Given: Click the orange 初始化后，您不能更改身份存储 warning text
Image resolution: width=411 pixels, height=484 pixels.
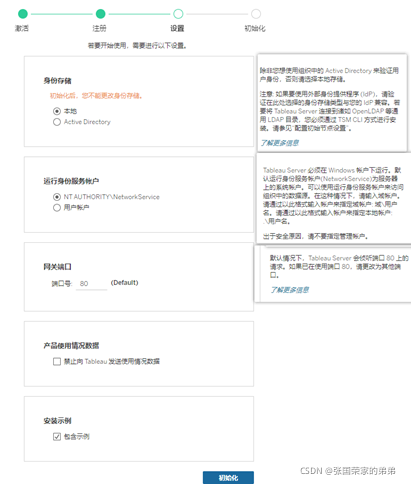Looking at the screenshot, I should 96,96.
